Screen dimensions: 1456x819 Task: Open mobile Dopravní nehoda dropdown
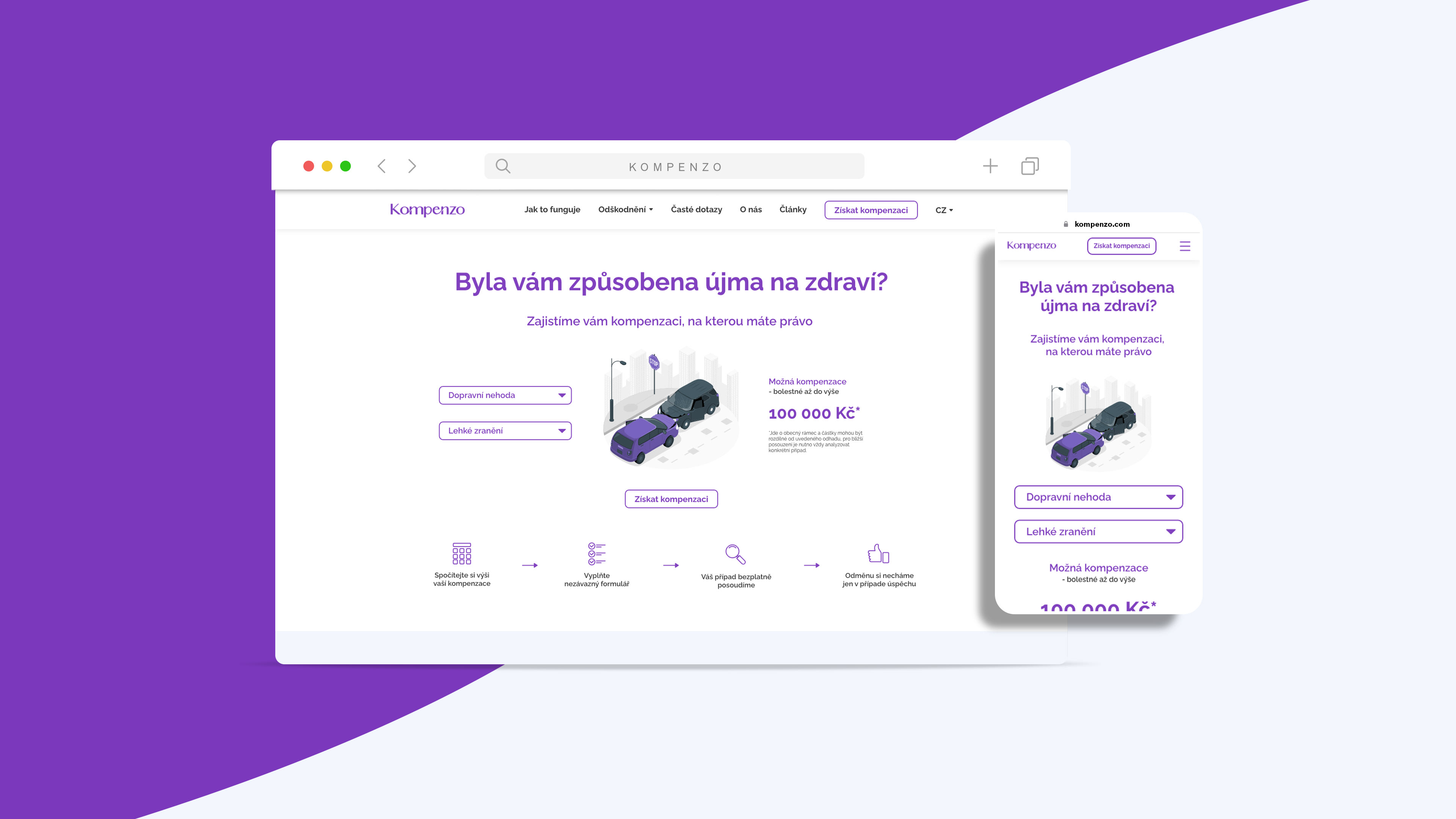1098,497
